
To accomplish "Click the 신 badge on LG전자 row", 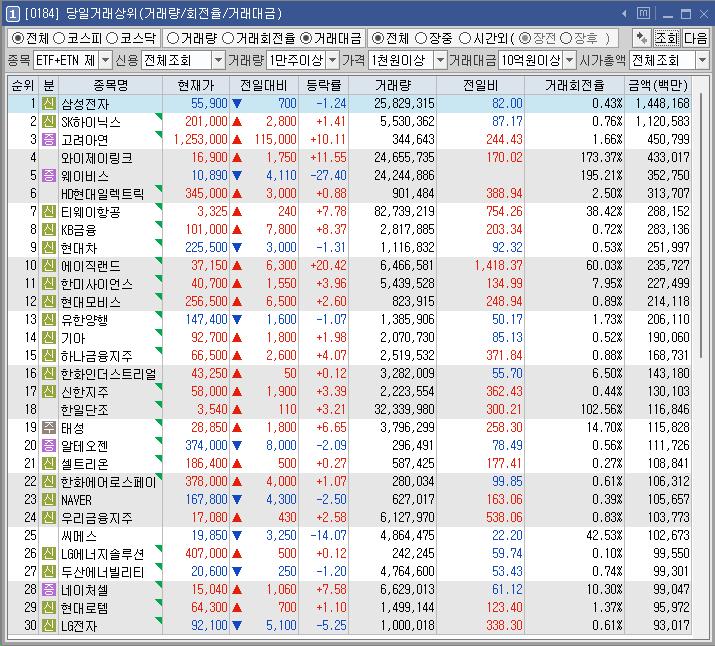I will (x=49, y=625).
